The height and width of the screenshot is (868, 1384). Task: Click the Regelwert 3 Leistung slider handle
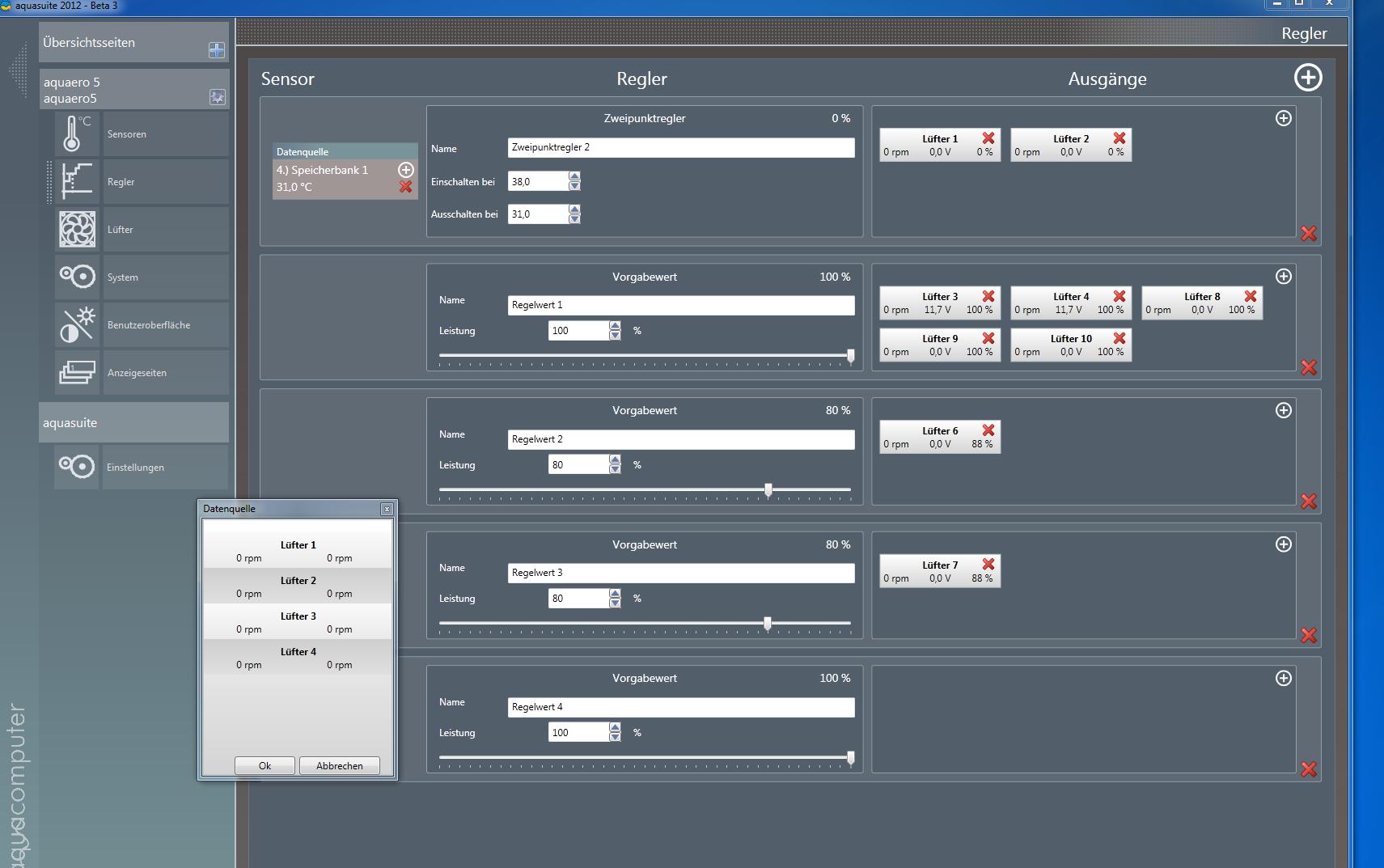(768, 623)
